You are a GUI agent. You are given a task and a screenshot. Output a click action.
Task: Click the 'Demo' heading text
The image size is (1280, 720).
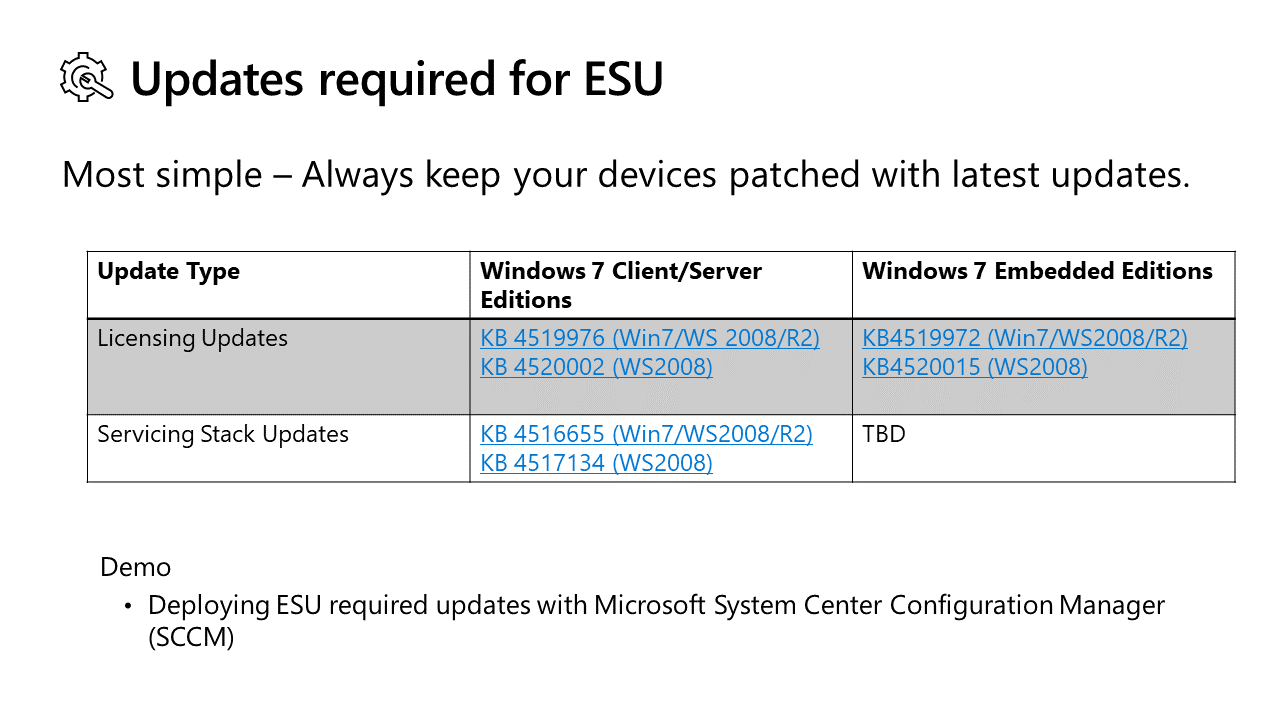click(135, 567)
